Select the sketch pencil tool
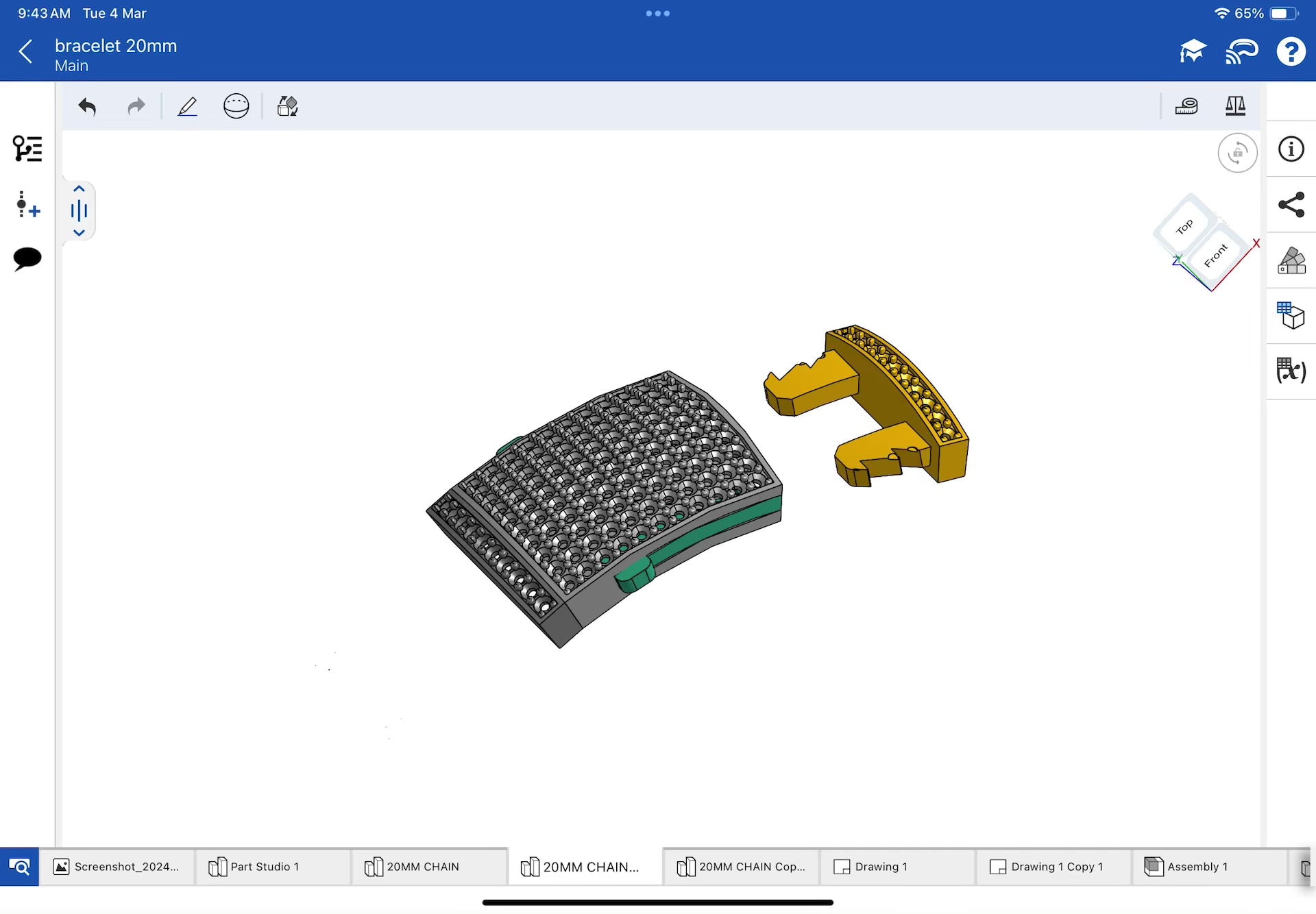 coord(187,106)
